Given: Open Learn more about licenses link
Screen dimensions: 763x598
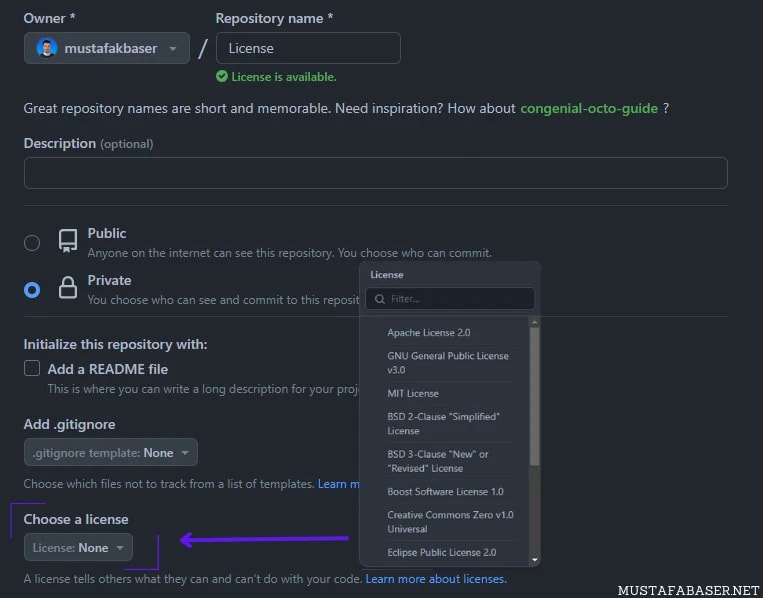Looking at the screenshot, I should (x=436, y=579).
